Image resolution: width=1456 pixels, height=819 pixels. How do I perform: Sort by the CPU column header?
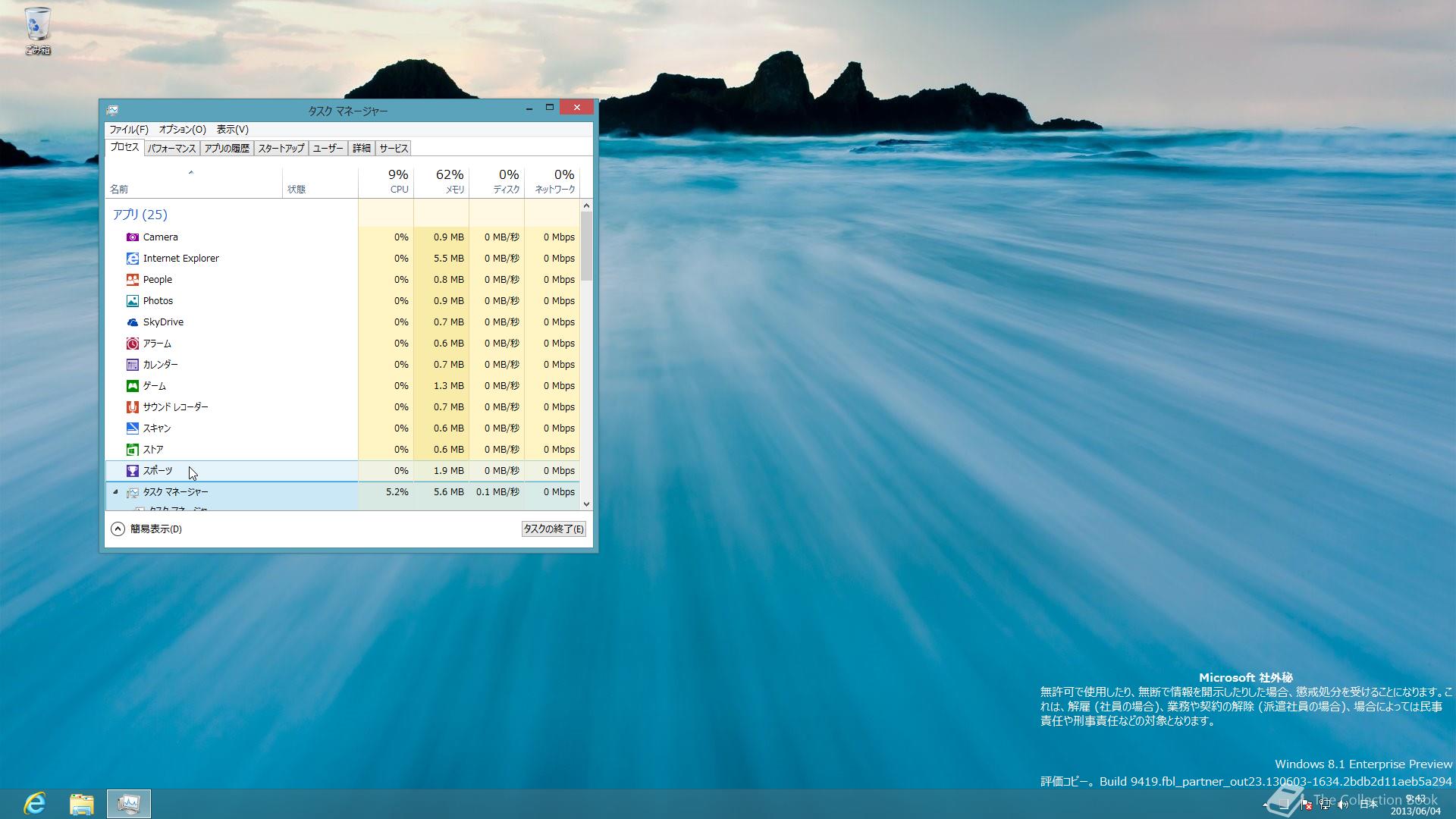[x=386, y=182]
